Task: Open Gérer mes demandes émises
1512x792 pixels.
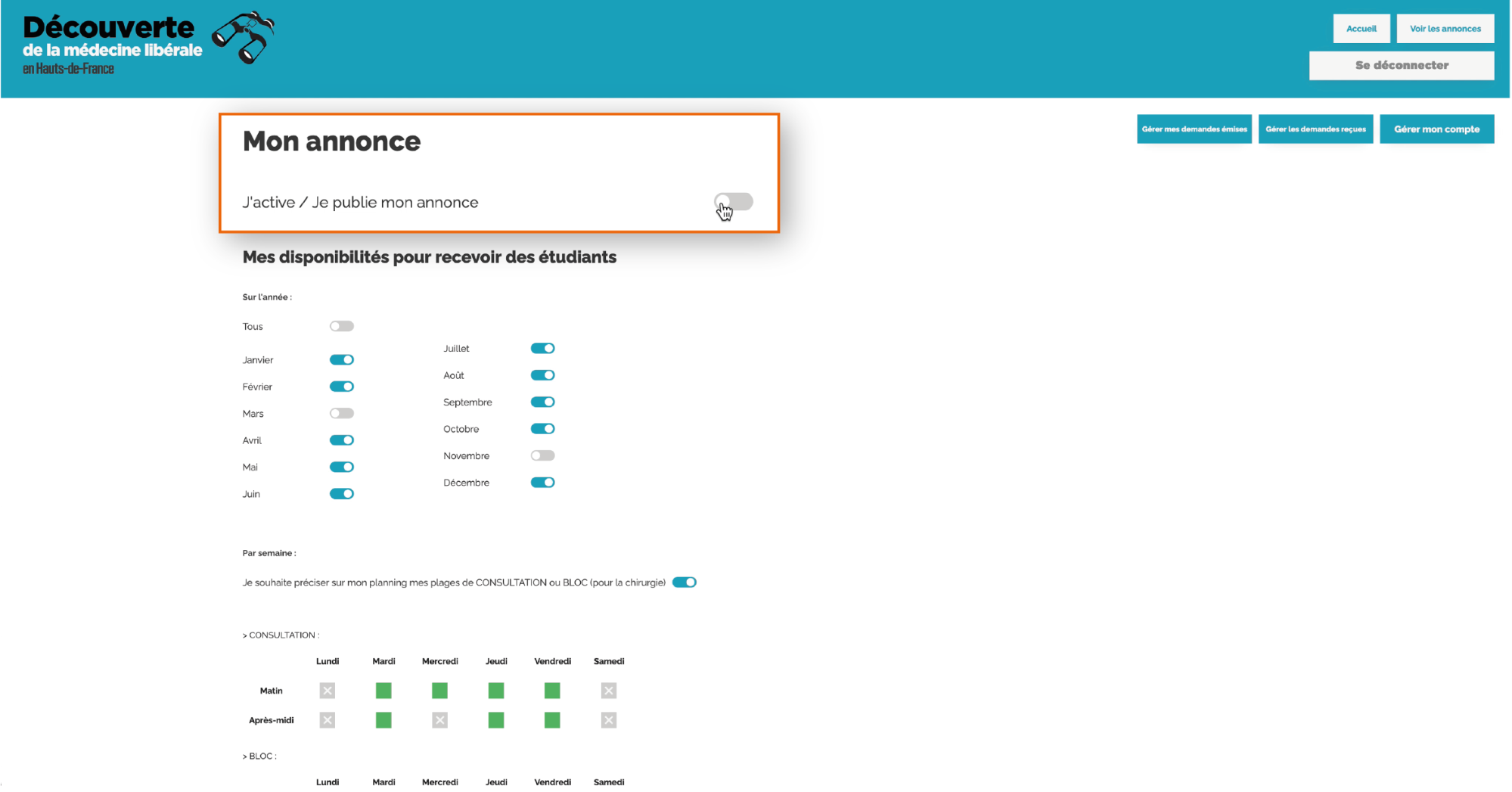Action: point(1194,129)
